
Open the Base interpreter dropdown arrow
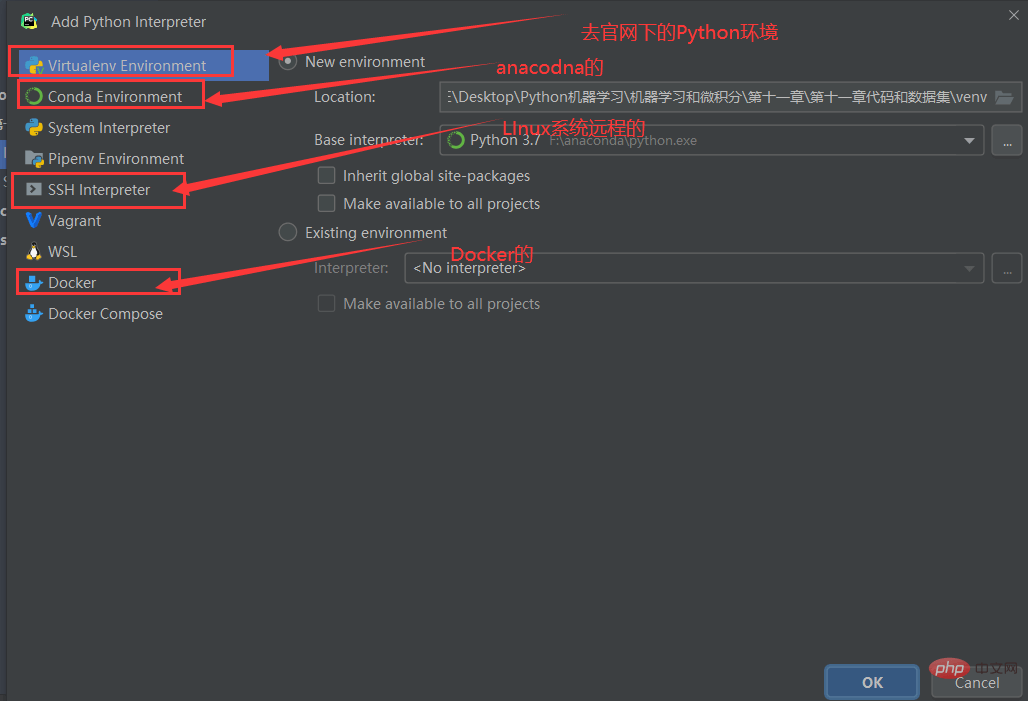tap(969, 140)
